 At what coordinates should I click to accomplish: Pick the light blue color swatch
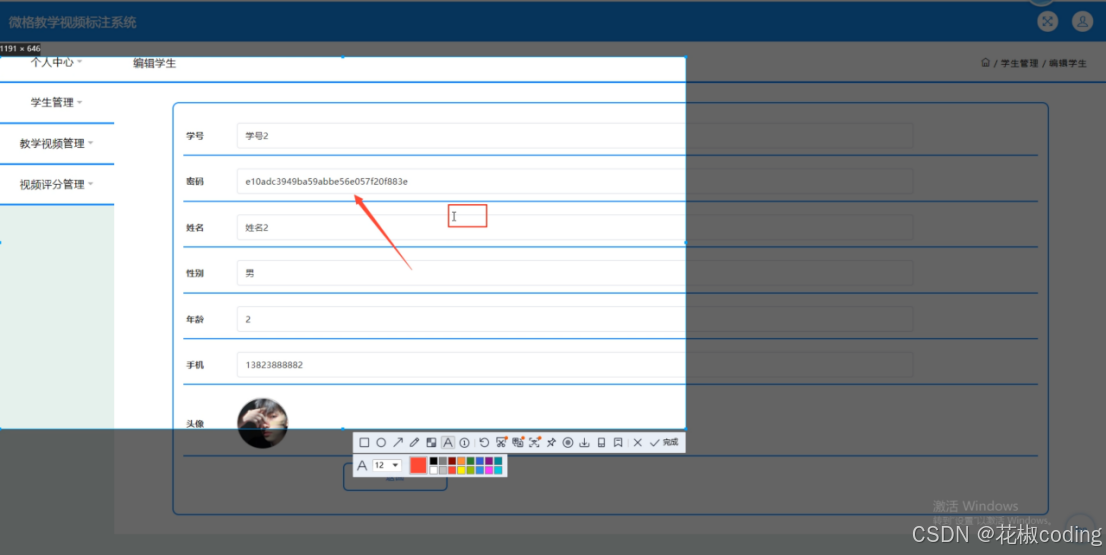tap(480, 470)
